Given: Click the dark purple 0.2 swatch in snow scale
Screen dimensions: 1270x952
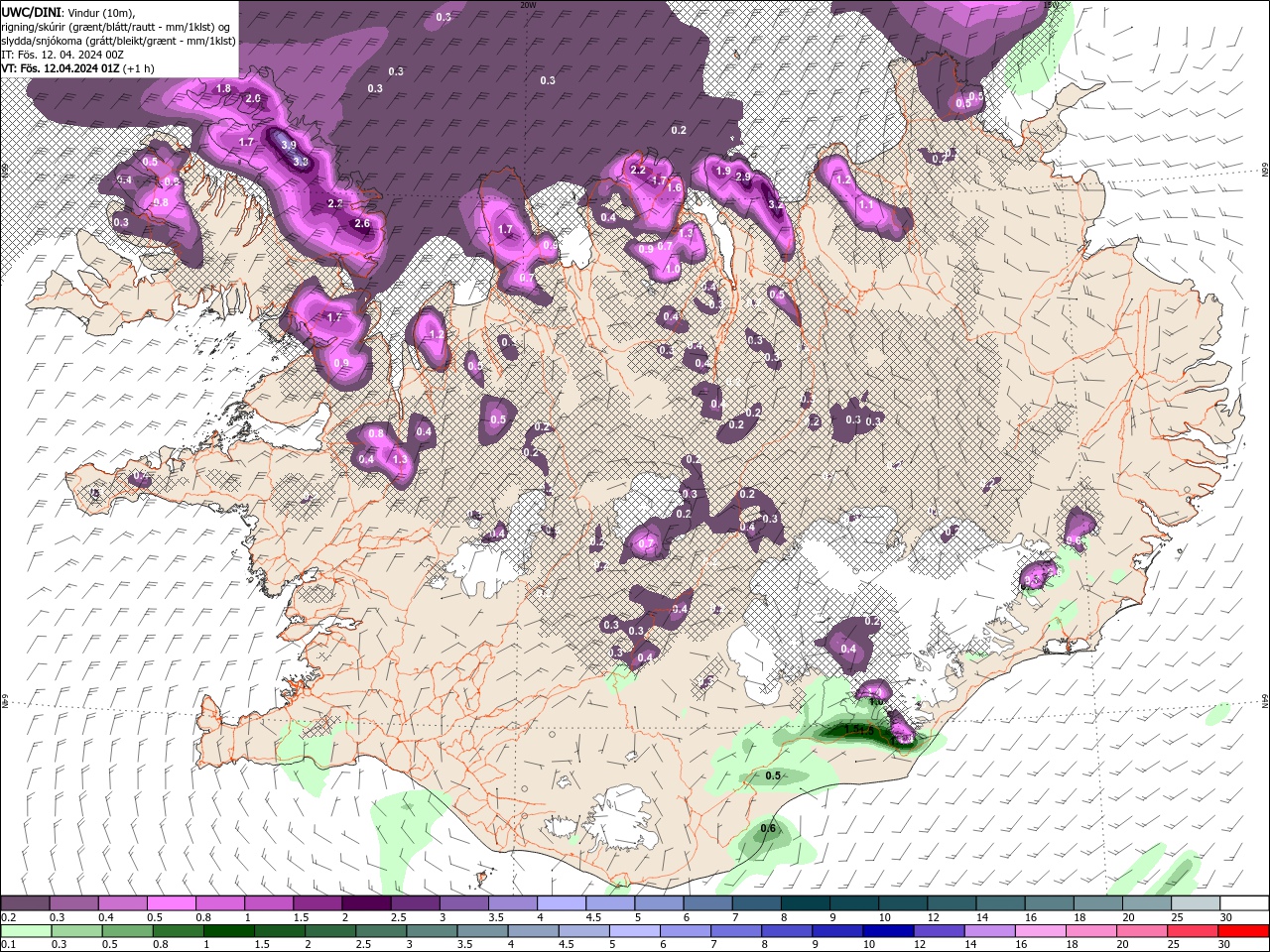Looking at the screenshot, I should pyautogui.click(x=25, y=903).
